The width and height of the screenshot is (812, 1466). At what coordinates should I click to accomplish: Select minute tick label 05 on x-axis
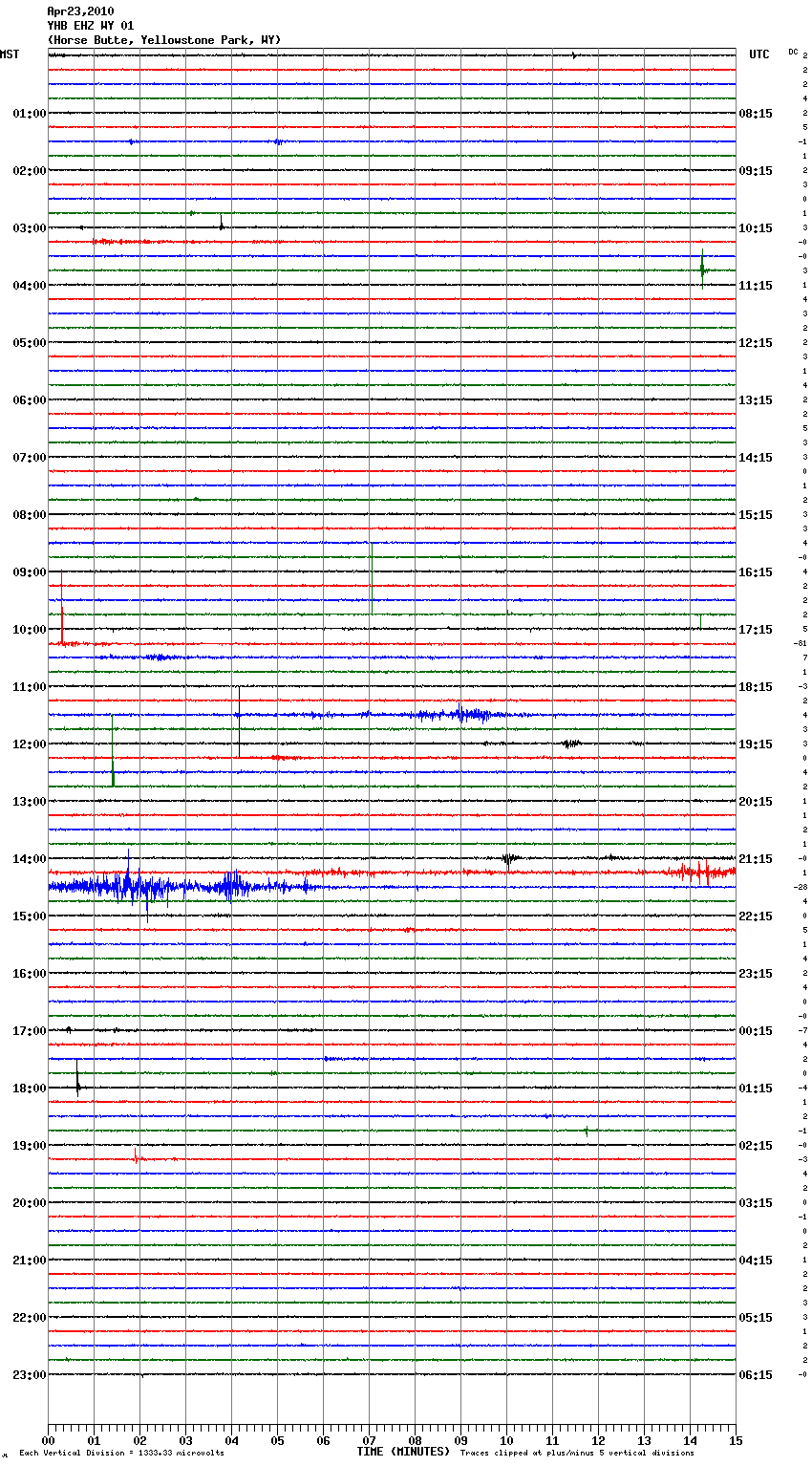pos(277,1440)
